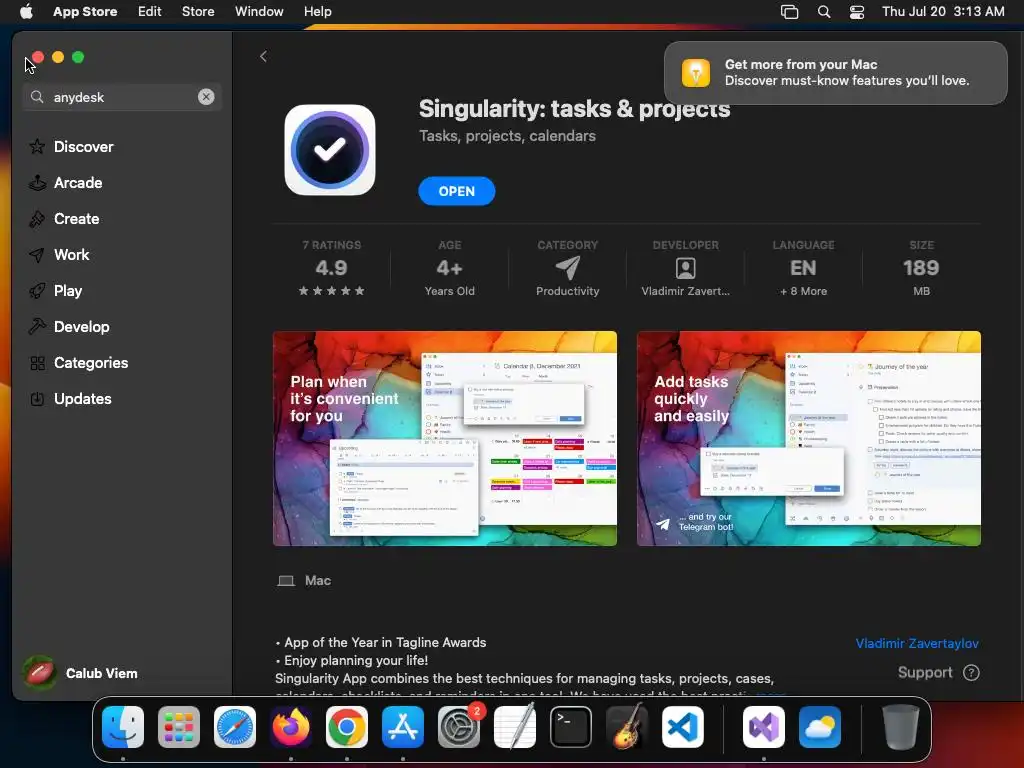Open the Edit menu
This screenshot has width=1024, height=768.
[x=150, y=11]
